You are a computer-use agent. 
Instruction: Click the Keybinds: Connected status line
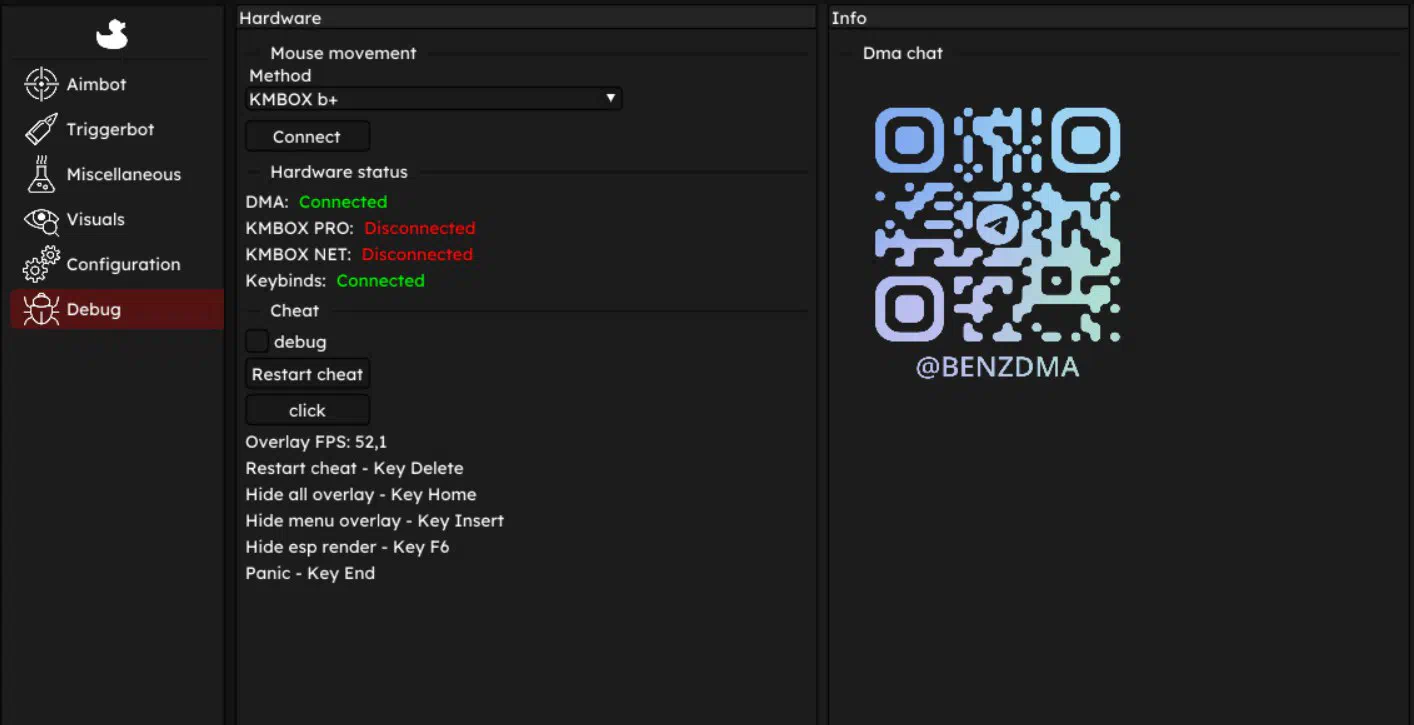tap(335, 281)
